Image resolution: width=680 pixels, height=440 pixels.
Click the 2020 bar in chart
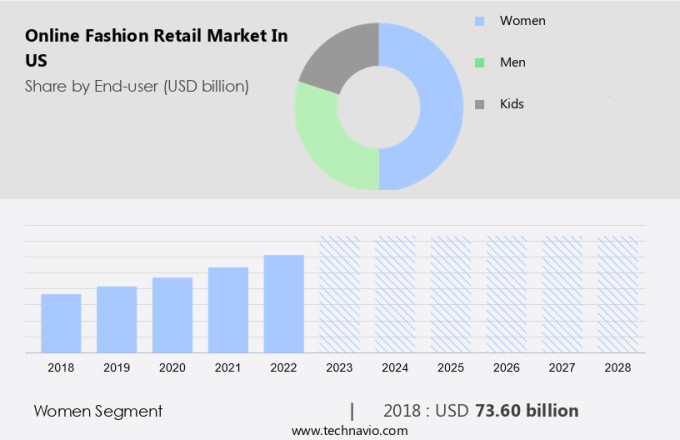173,315
